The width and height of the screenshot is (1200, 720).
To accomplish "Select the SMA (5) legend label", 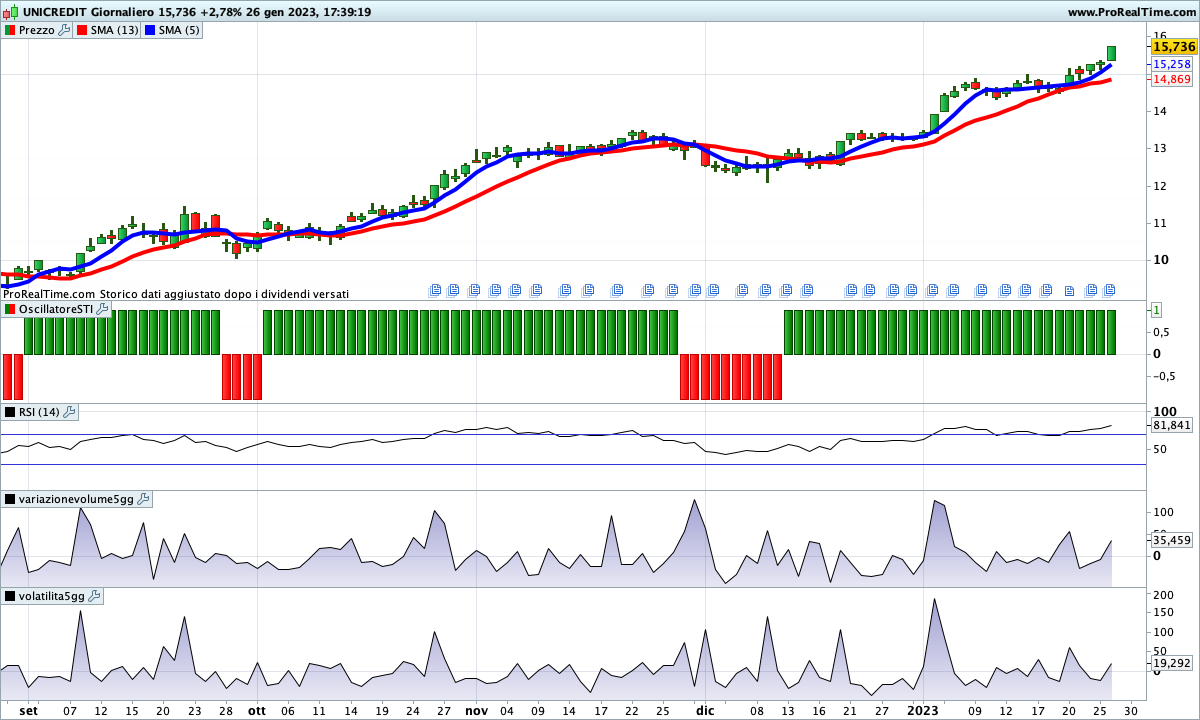I will (180, 30).
